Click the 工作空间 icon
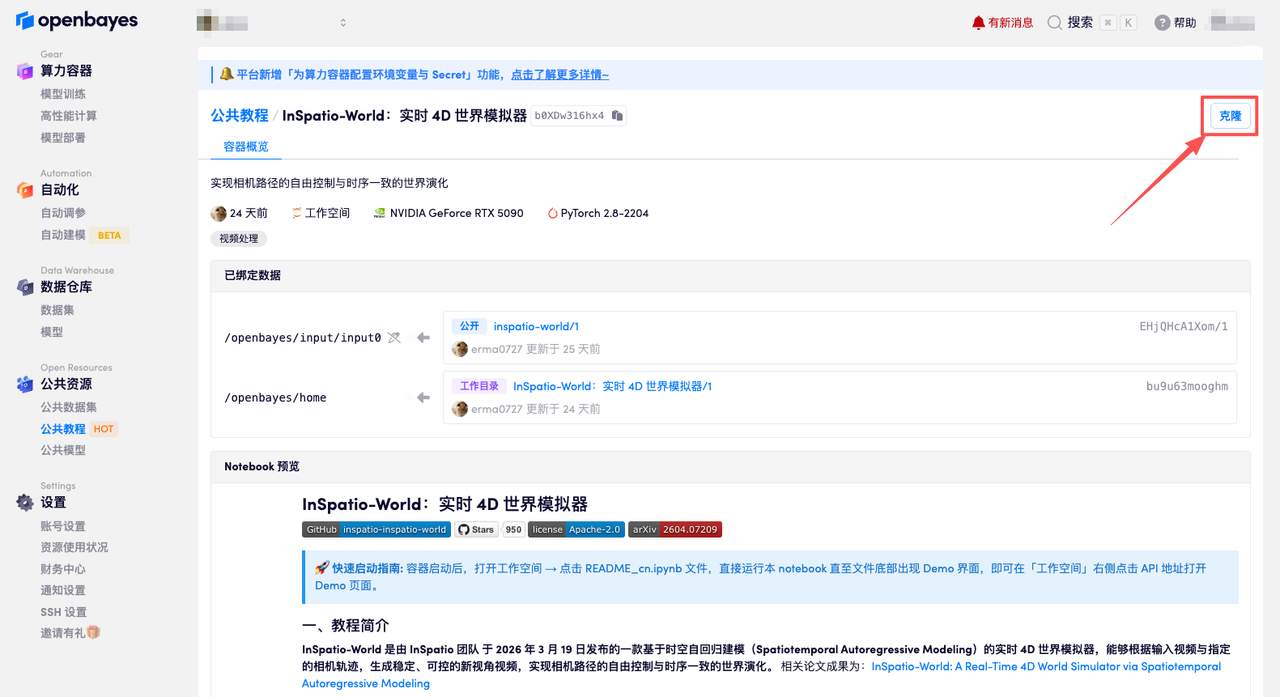The image size is (1280, 697). pos(297,213)
